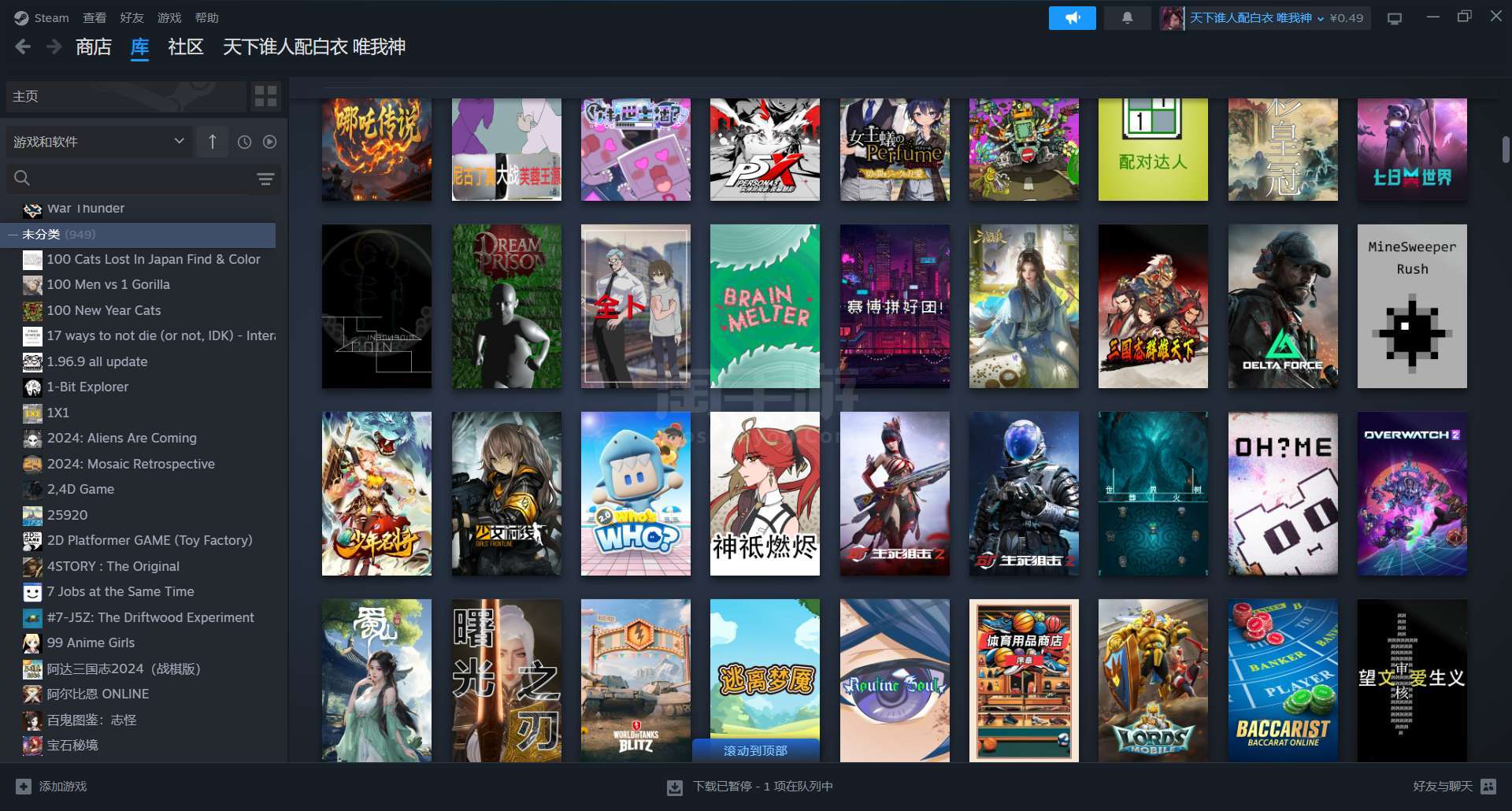Click 100 Men vs 1 Gorilla icon

point(32,285)
